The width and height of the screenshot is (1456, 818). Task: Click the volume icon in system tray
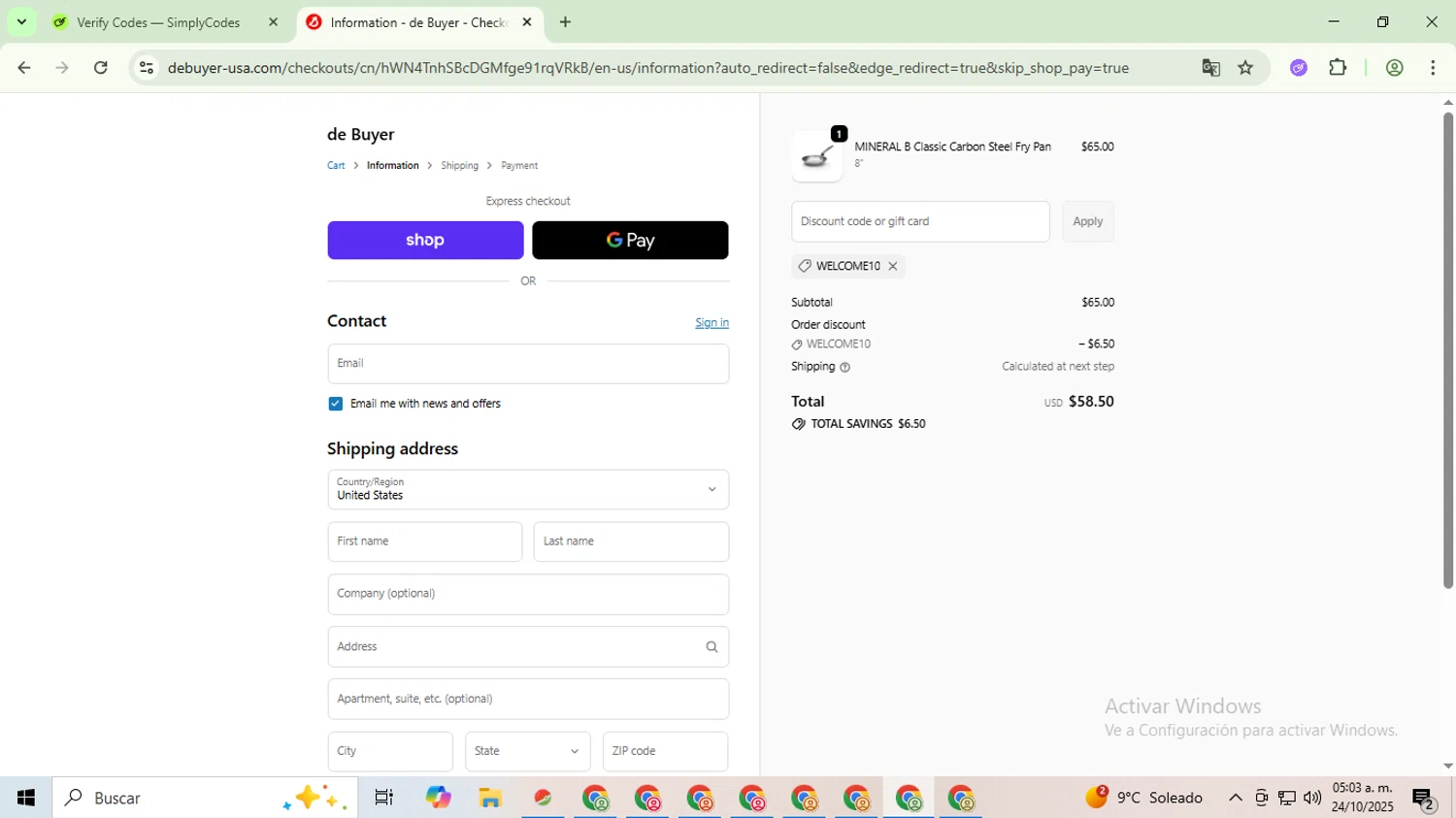(1312, 798)
